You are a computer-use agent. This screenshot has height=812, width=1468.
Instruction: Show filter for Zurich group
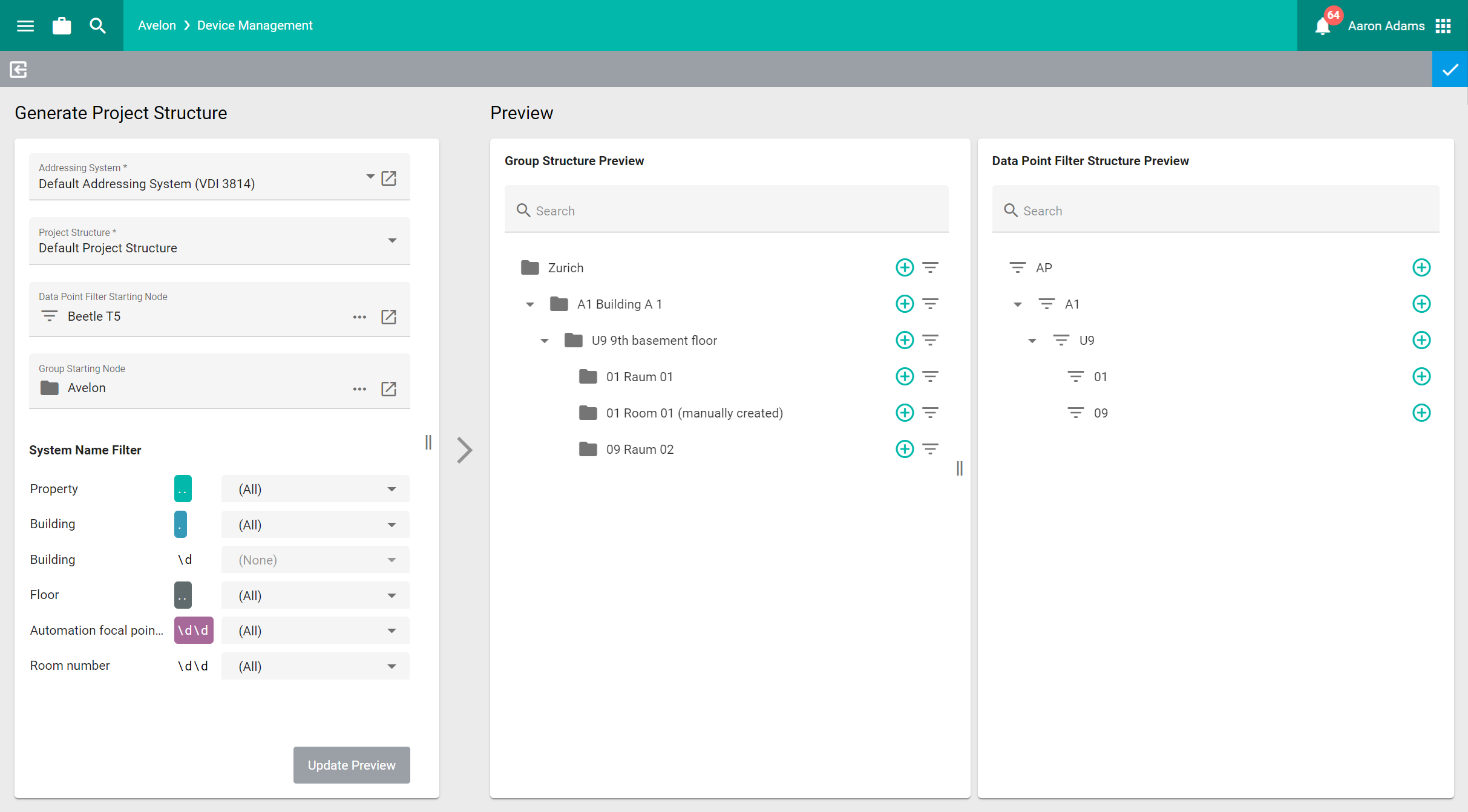(x=930, y=267)
